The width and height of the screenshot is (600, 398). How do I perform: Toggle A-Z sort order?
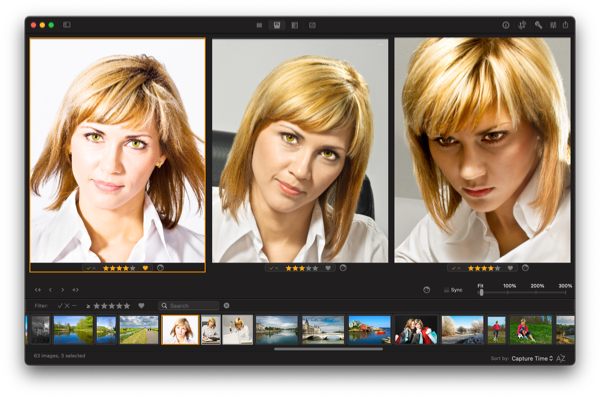(561, 359)
